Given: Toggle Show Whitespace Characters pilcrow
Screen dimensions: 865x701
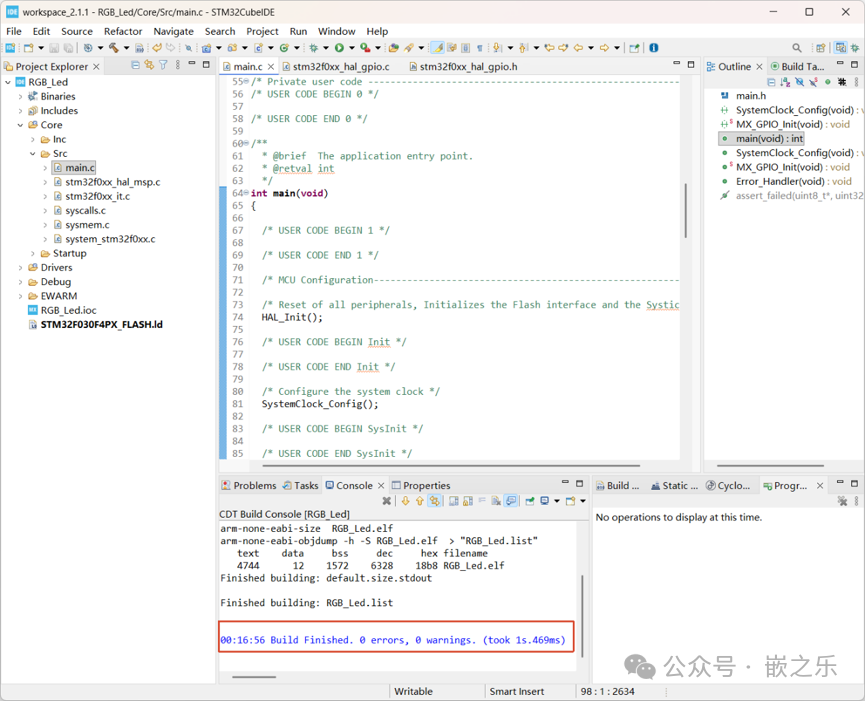Looking at the screenshot, I should (x=480, y=47).
